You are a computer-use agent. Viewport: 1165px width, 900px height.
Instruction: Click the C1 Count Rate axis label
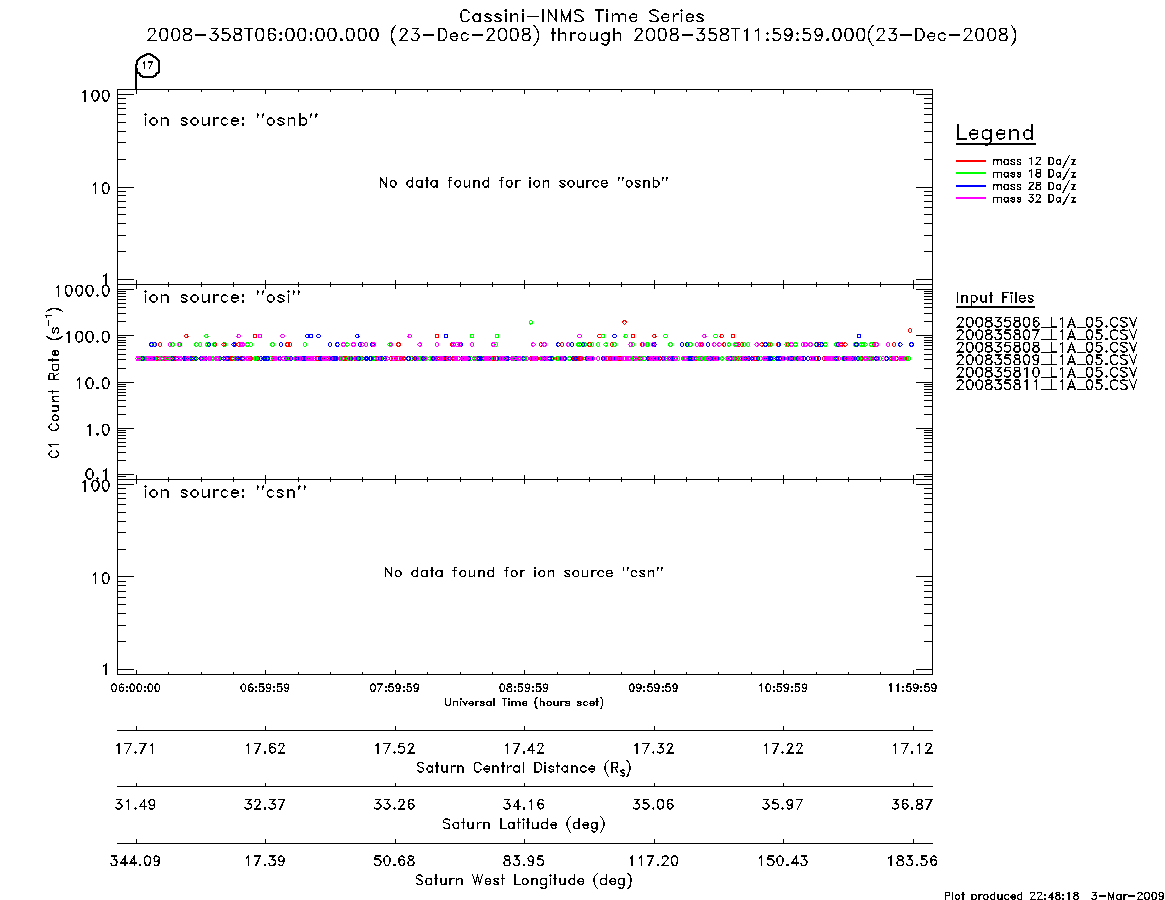click(54, 382)
